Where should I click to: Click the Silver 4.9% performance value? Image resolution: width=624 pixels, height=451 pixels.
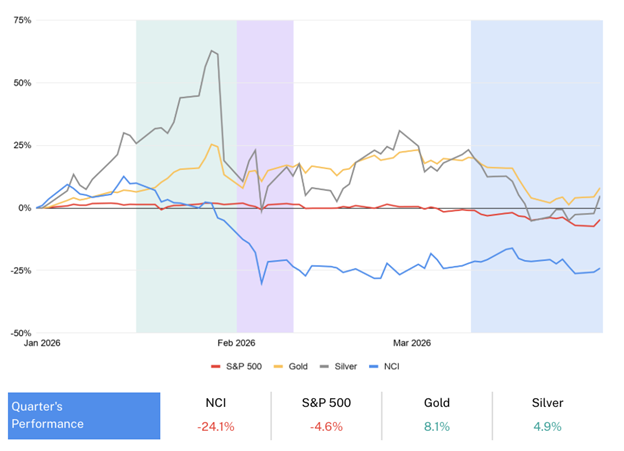point(546,427)
